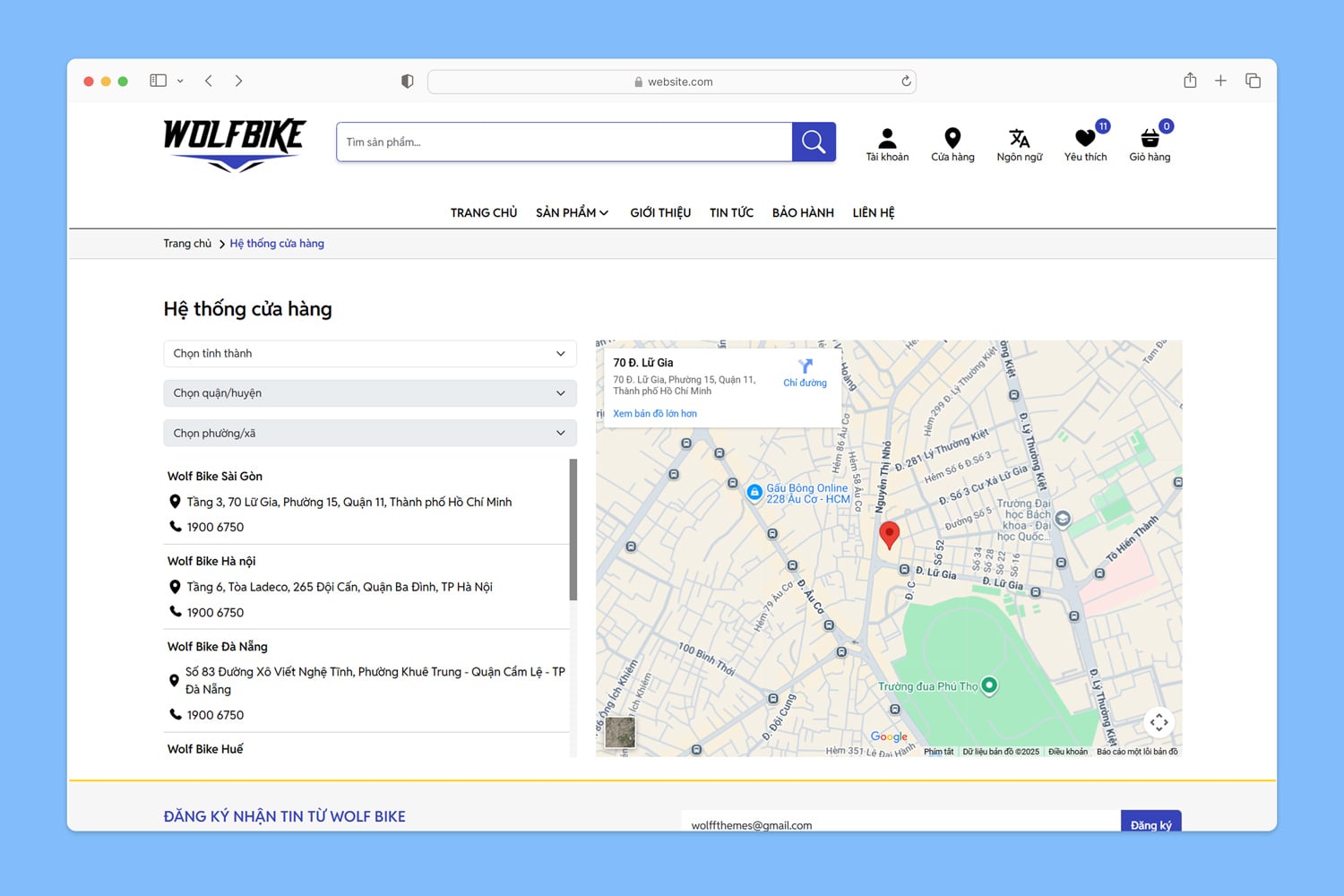Focus the Tìm sản phẩm search field
The height and width of the screenshot is (896, 1344).
click(x=564, y=142)
